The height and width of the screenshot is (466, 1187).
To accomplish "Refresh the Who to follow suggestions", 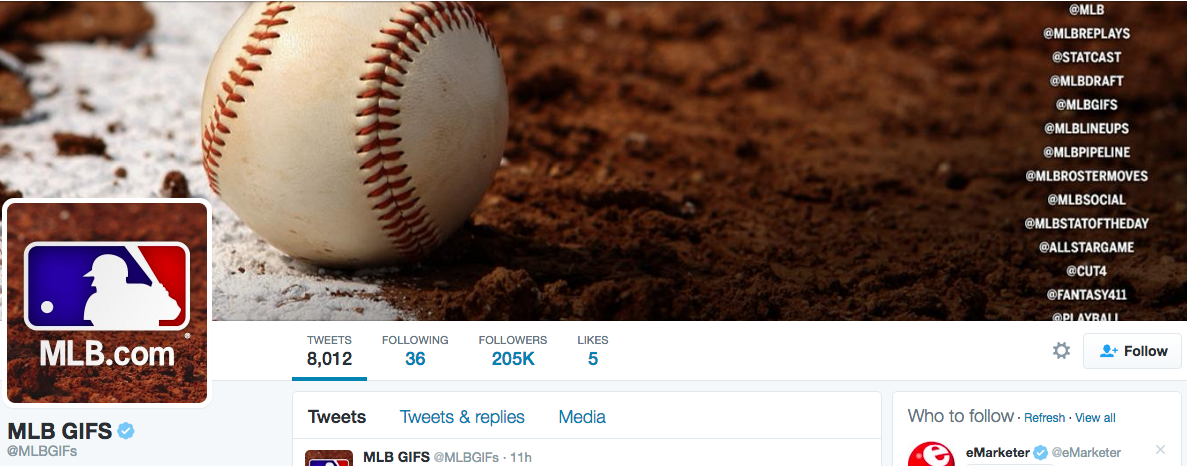I will [x=1045, y=418].
